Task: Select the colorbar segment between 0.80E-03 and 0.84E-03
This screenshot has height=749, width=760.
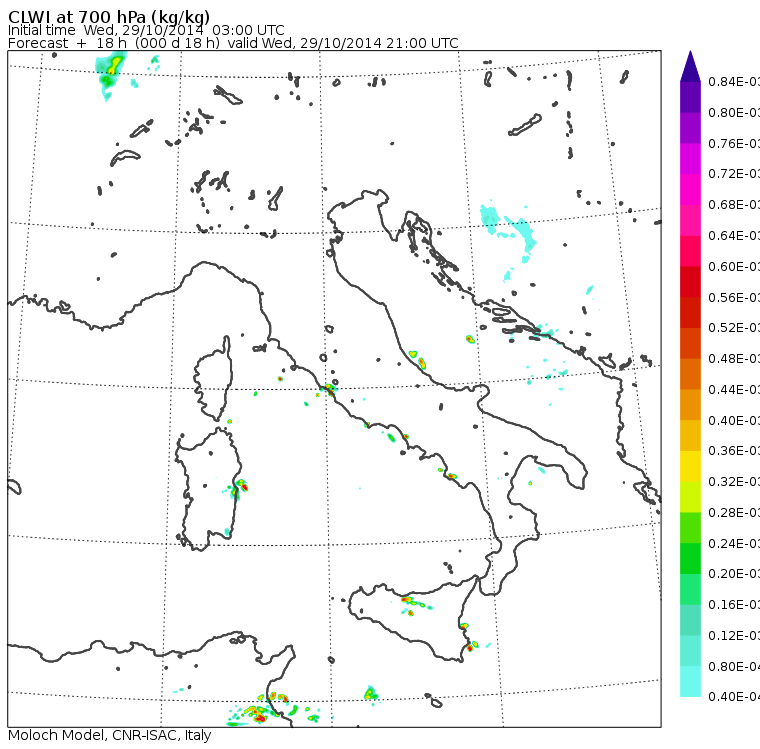Action: [x=690, y=97]
